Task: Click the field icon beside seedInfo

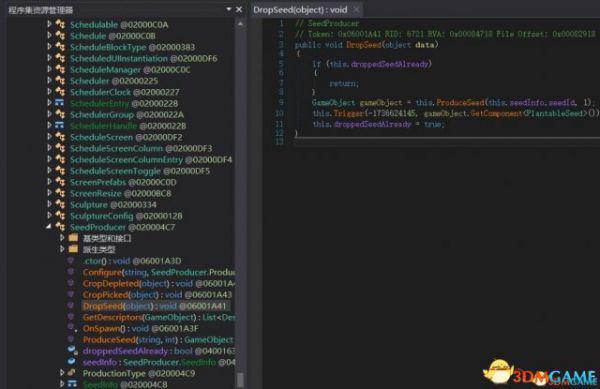Action: click(x=72, y=361)
